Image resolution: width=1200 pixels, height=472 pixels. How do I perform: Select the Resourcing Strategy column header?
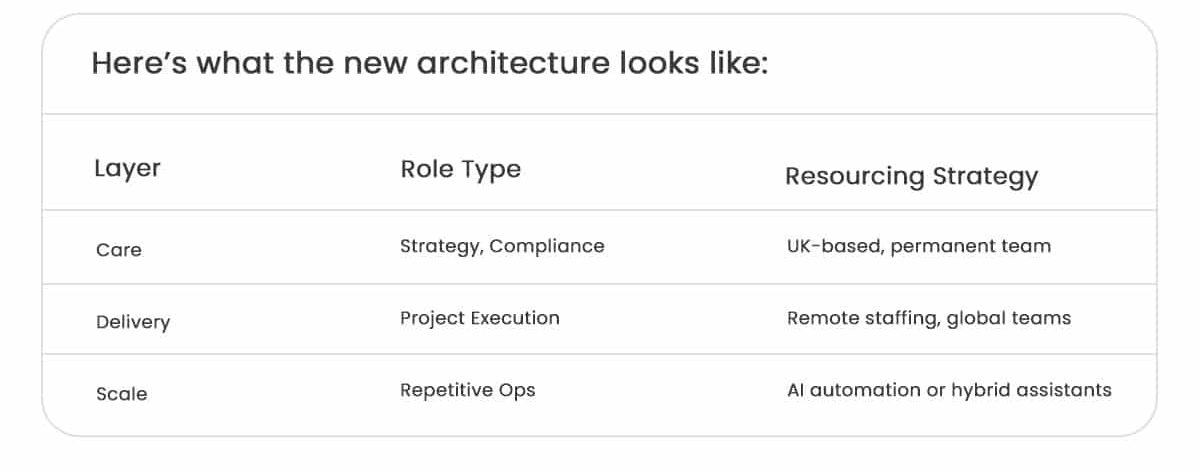click(x=911, y=177)
